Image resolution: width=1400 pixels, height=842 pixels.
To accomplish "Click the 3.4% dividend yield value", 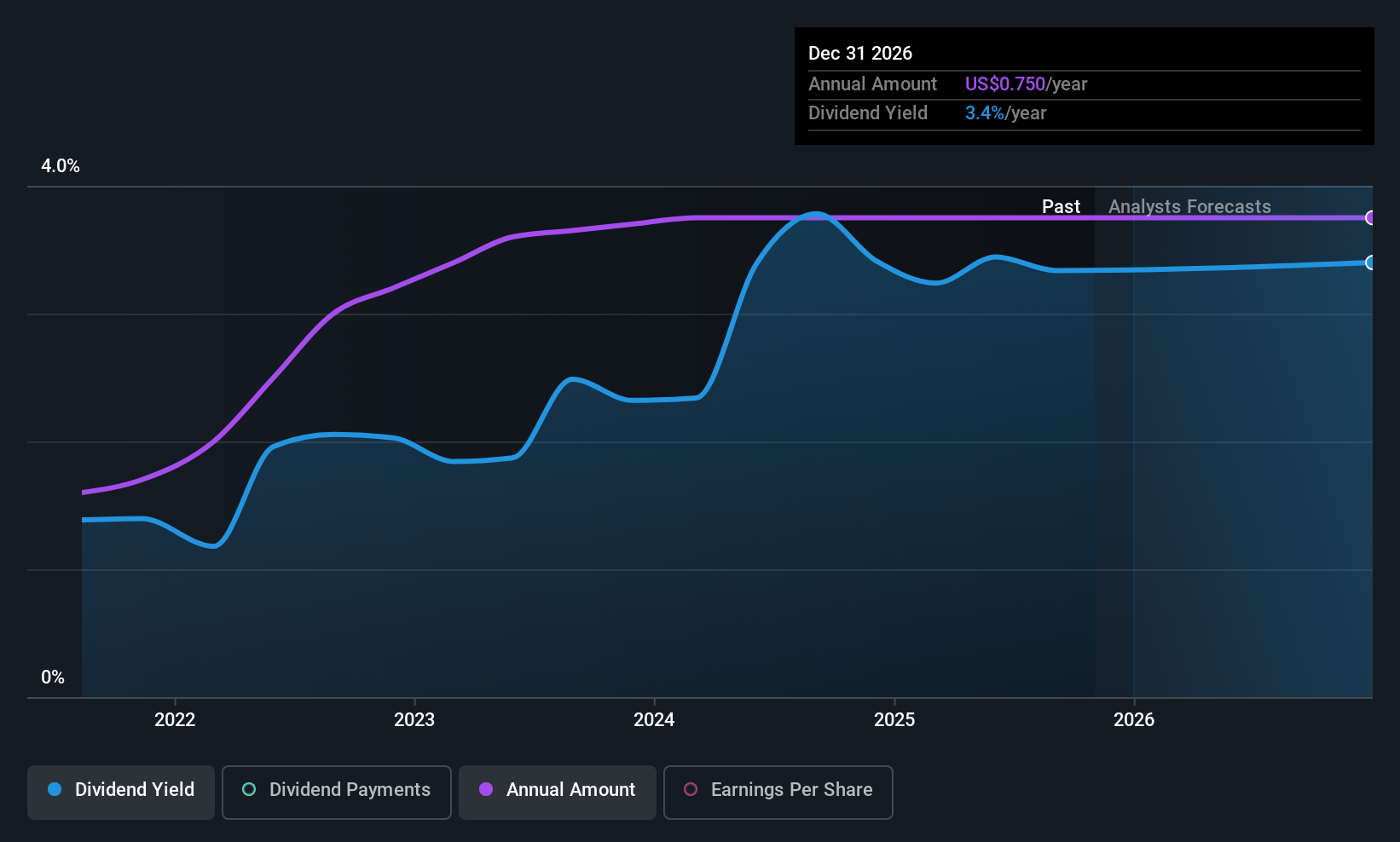I will pyautogui.click(x=984, y=113).
